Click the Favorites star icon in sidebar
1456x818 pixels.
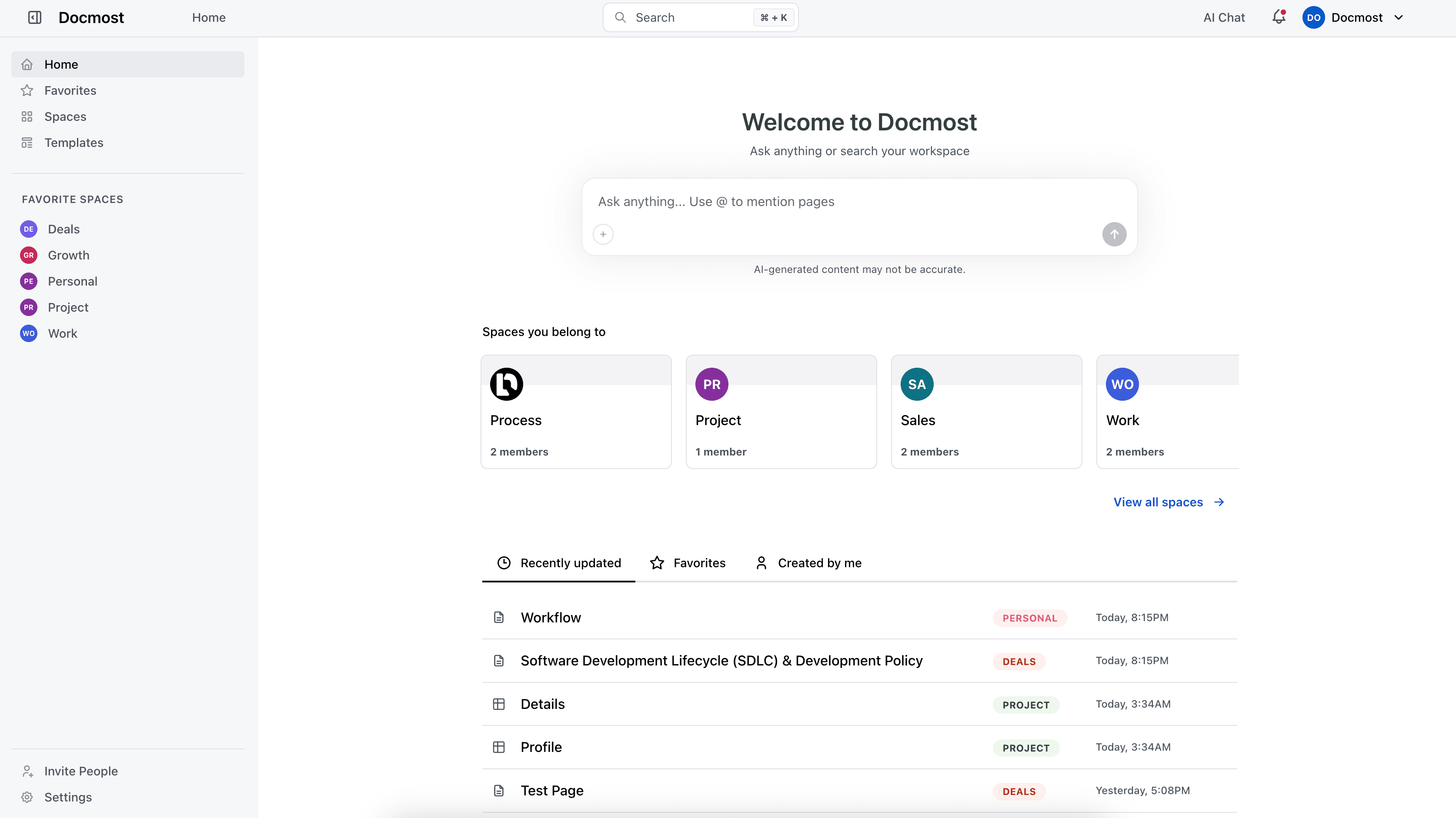coord(27,90)
